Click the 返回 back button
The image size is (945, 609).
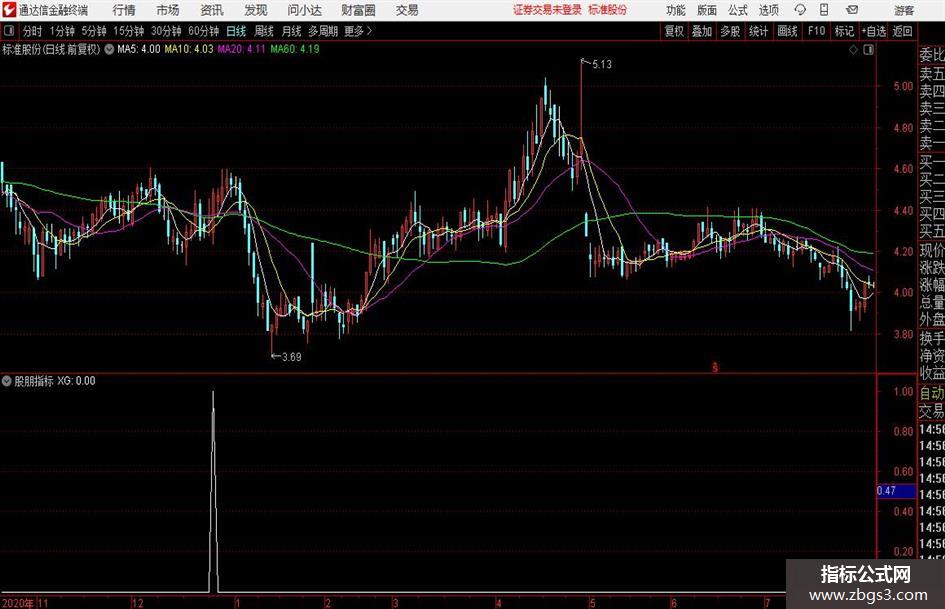[x=902, y=31]
